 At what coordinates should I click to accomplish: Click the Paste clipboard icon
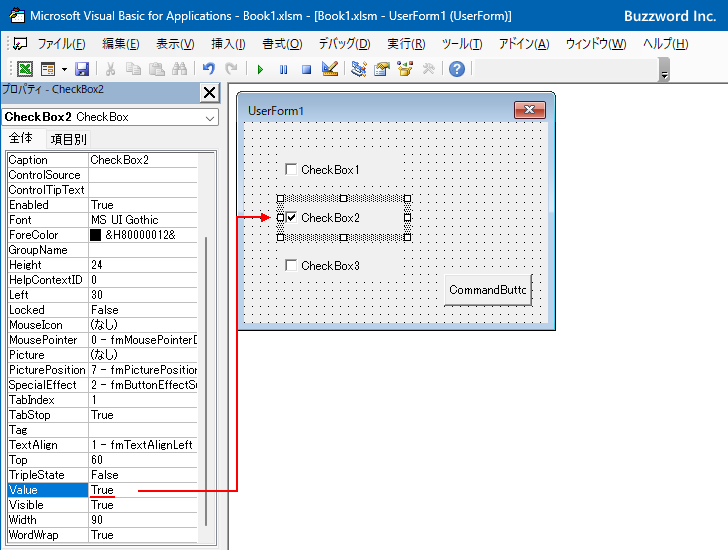click(156, 69)
